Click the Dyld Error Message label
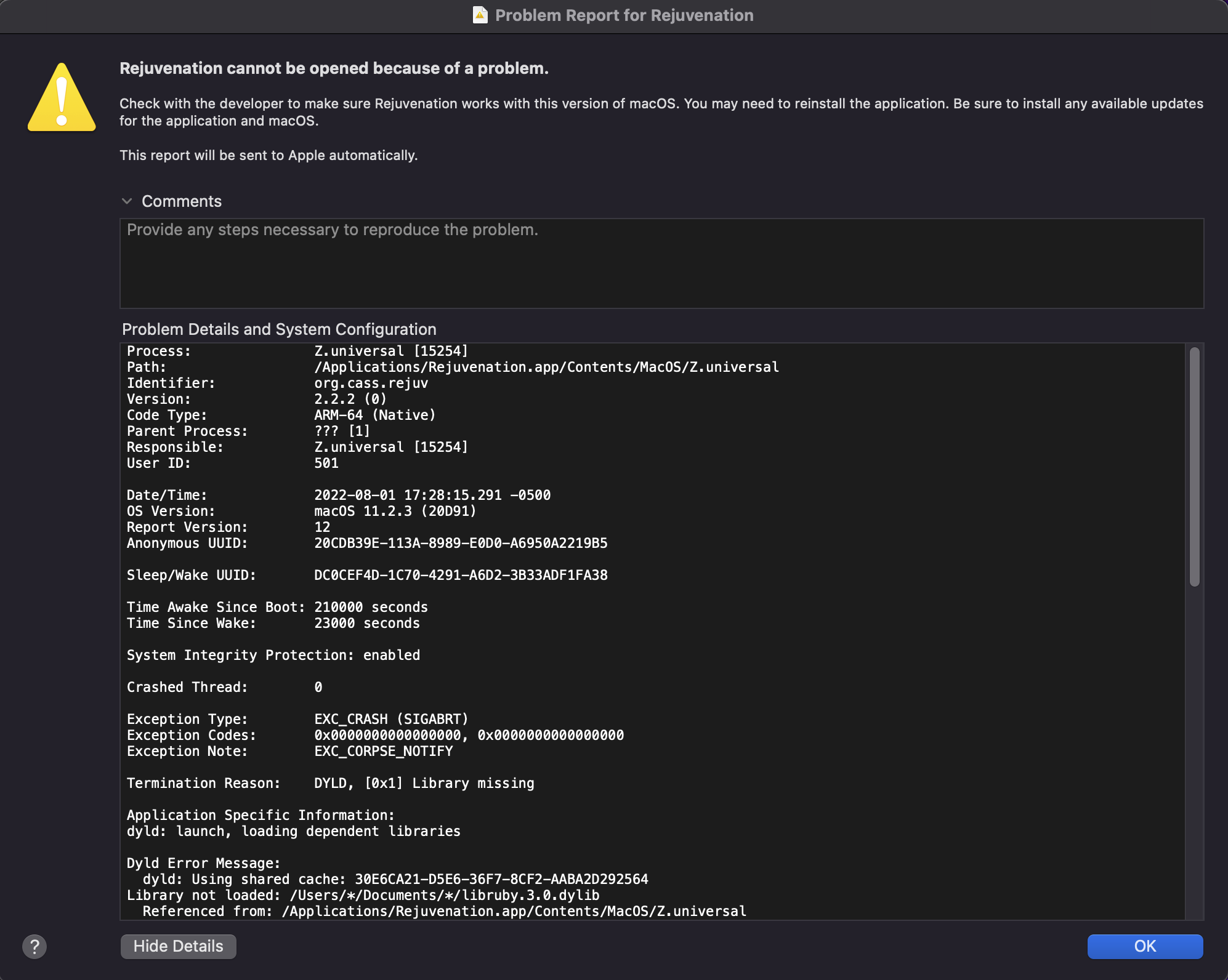The image size is (1228, 980). coord(204,863)
